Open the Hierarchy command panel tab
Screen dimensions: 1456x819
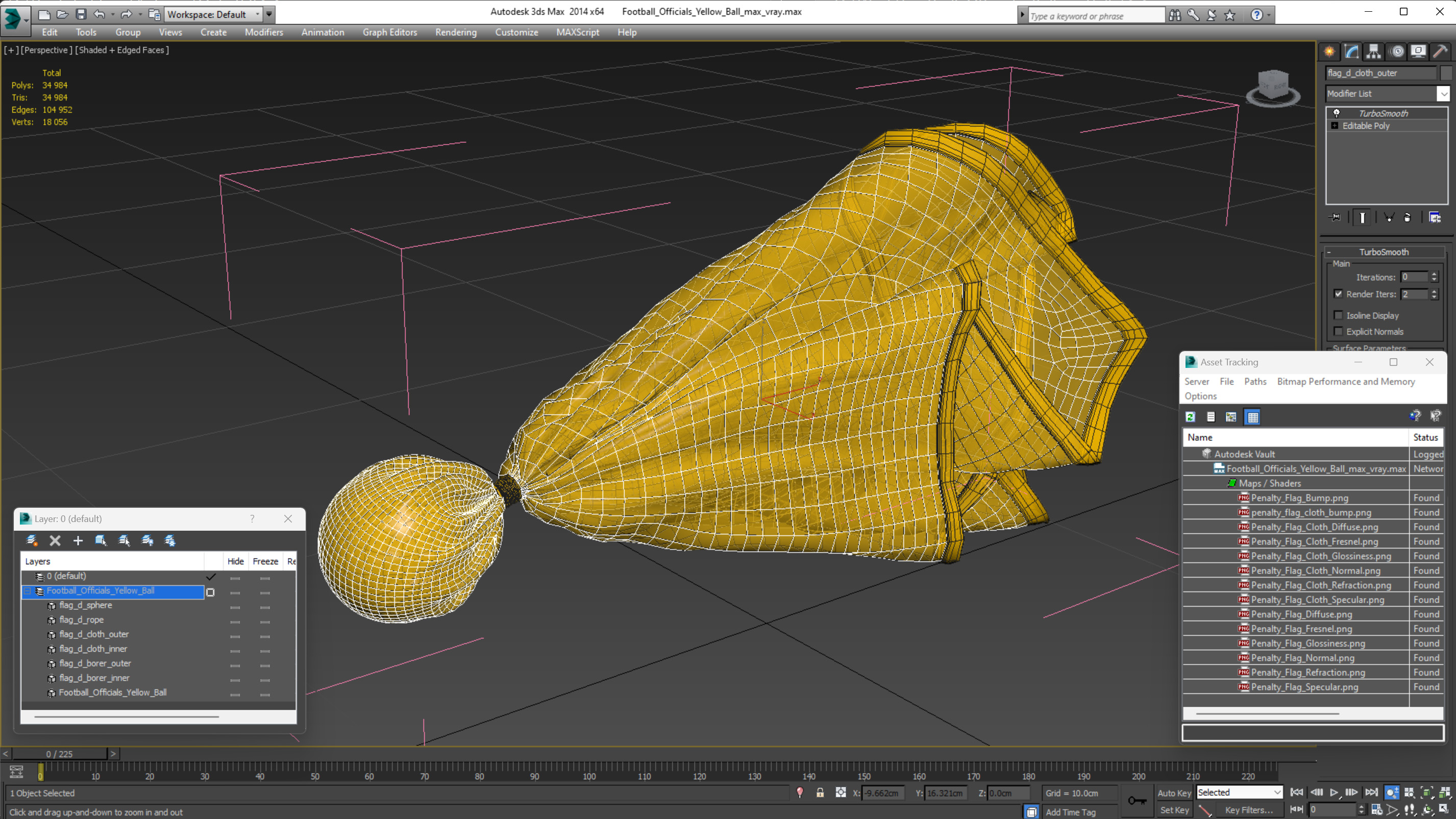coord(1373,52)
